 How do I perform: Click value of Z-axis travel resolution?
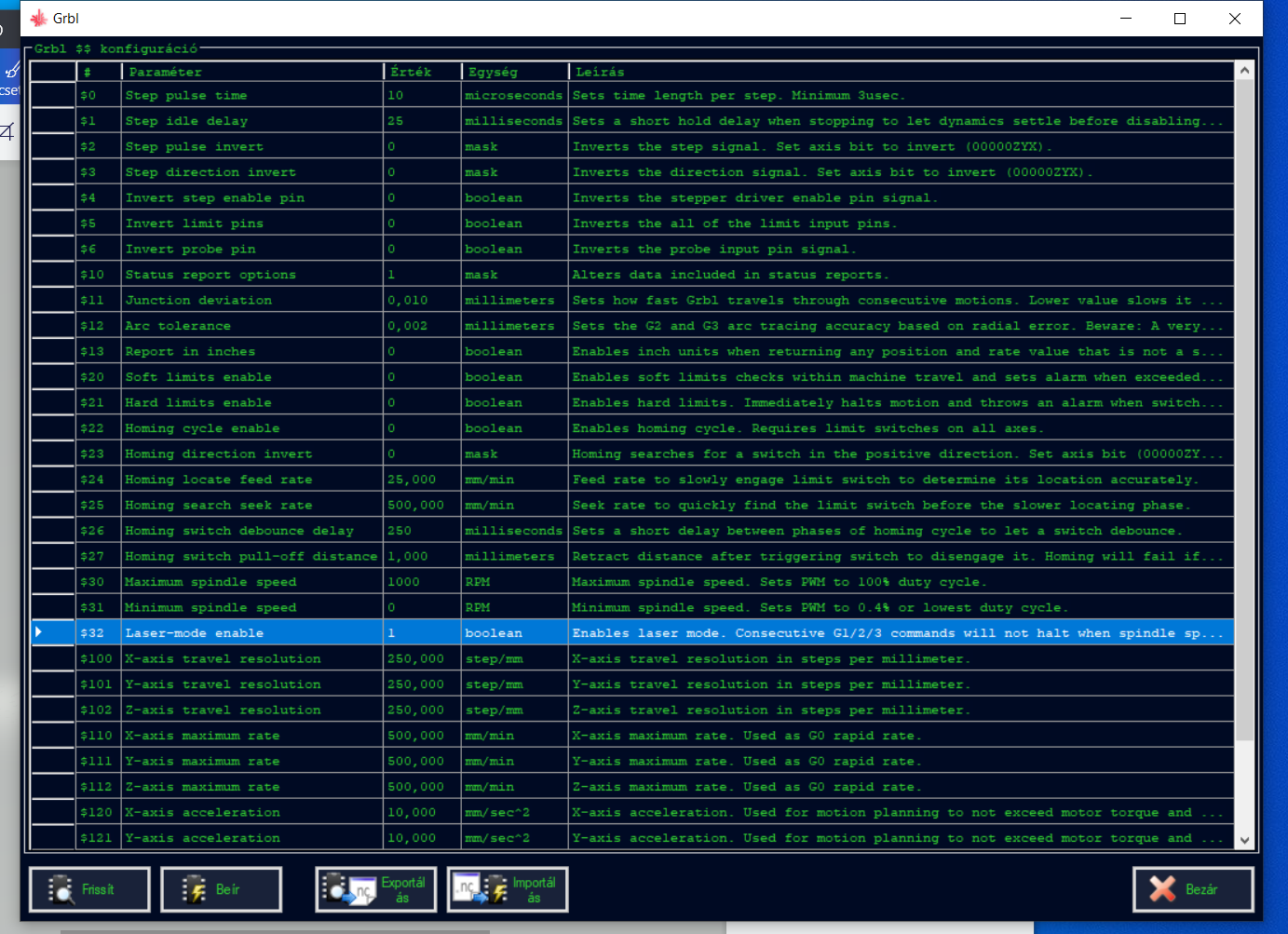coord(423,711)
